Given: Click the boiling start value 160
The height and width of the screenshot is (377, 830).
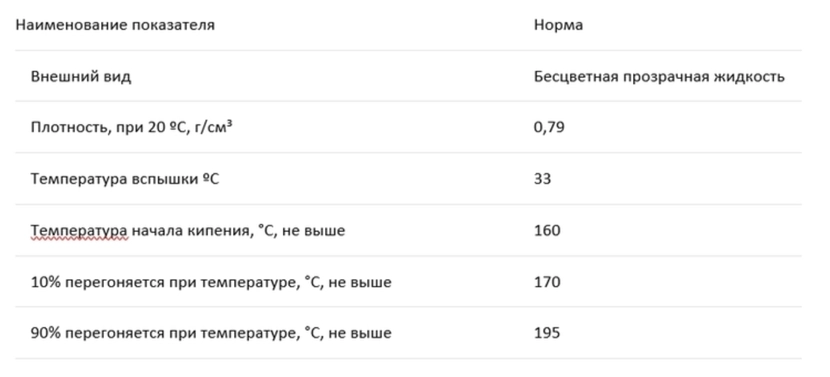Looking at the screenshot, I should [x=547, y=231].
